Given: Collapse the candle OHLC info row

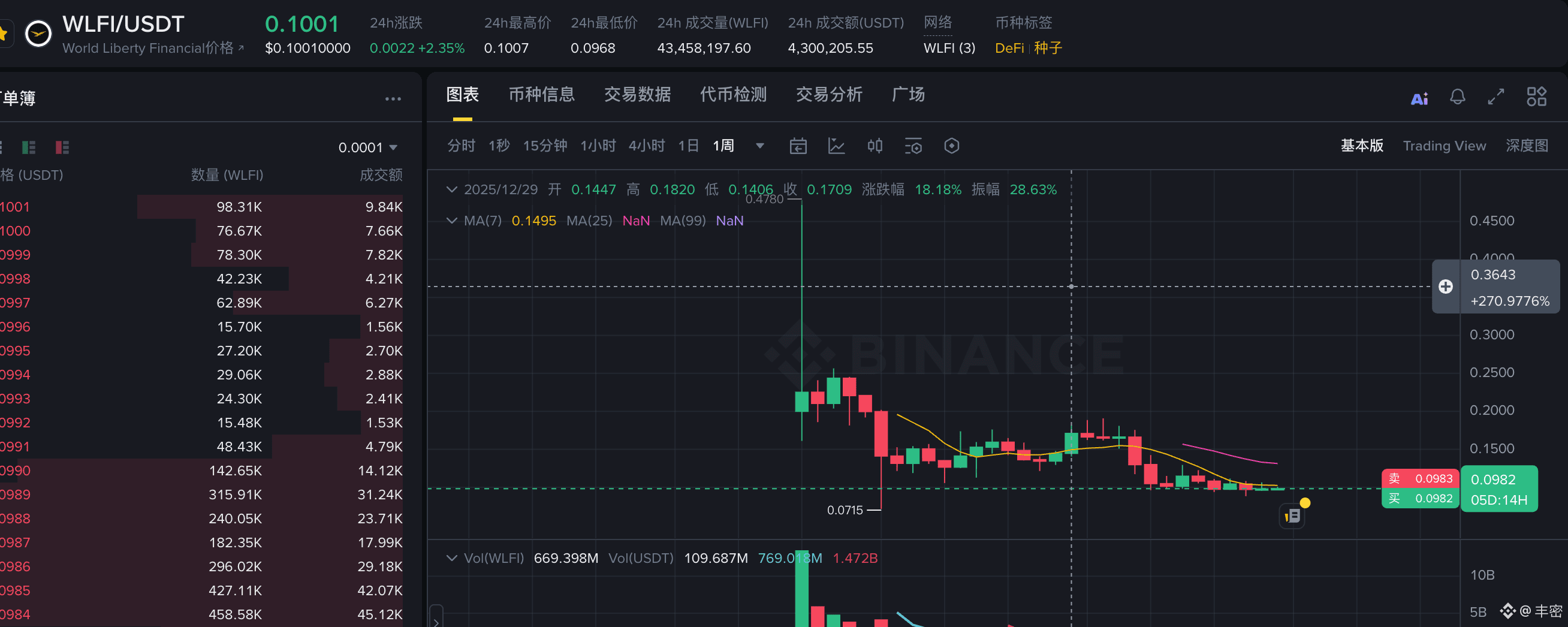Looking at the screenshot, I should [452, 189].
